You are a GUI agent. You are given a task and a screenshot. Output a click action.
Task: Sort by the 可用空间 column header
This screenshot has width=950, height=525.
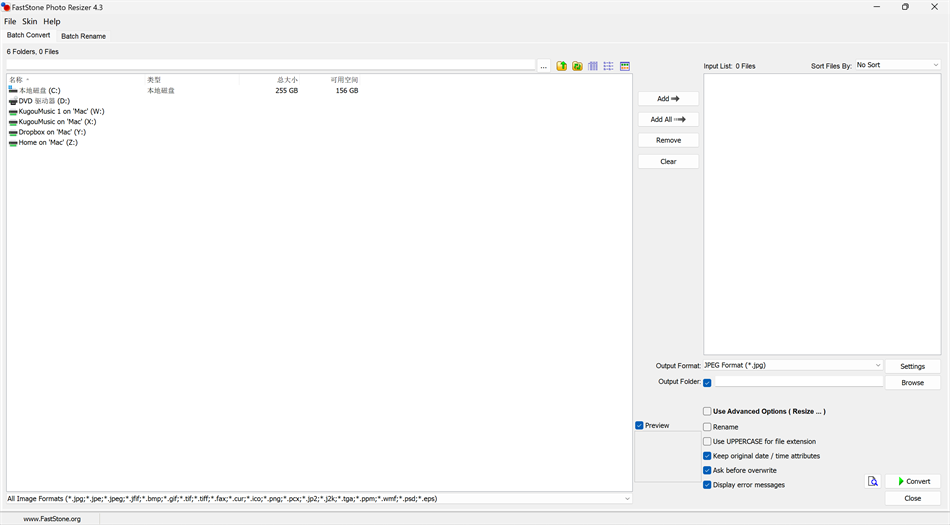[330, 80]
